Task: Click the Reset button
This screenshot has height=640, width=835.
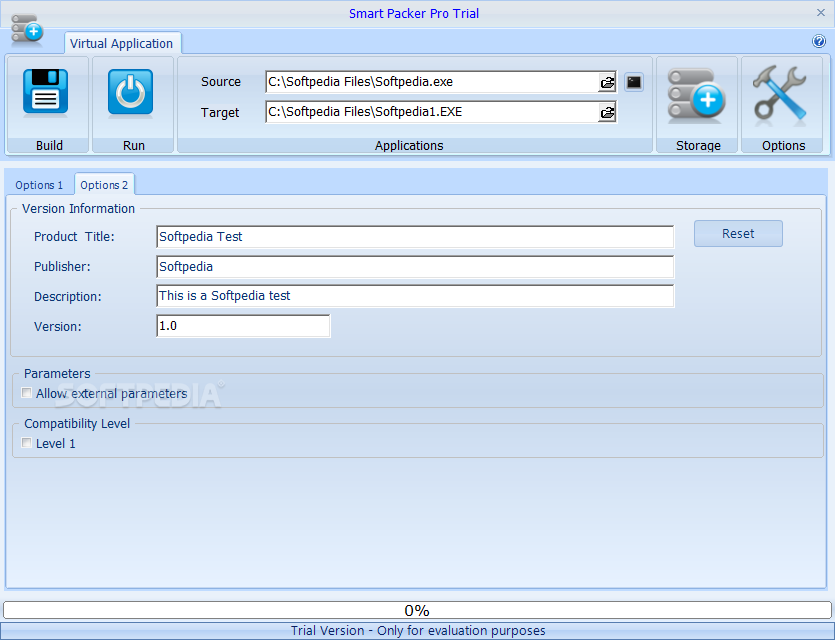Action: (x=738, y=234)
